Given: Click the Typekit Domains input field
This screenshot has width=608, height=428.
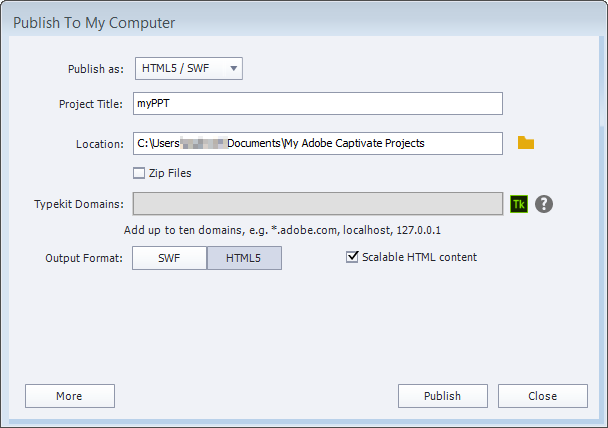Looking at the screenshot, I should click(x=317, y=204).
